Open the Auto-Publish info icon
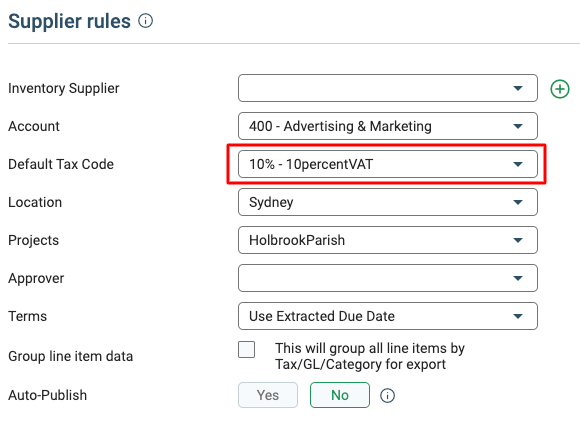Viewport: 580px width, 427px height. 387,396
